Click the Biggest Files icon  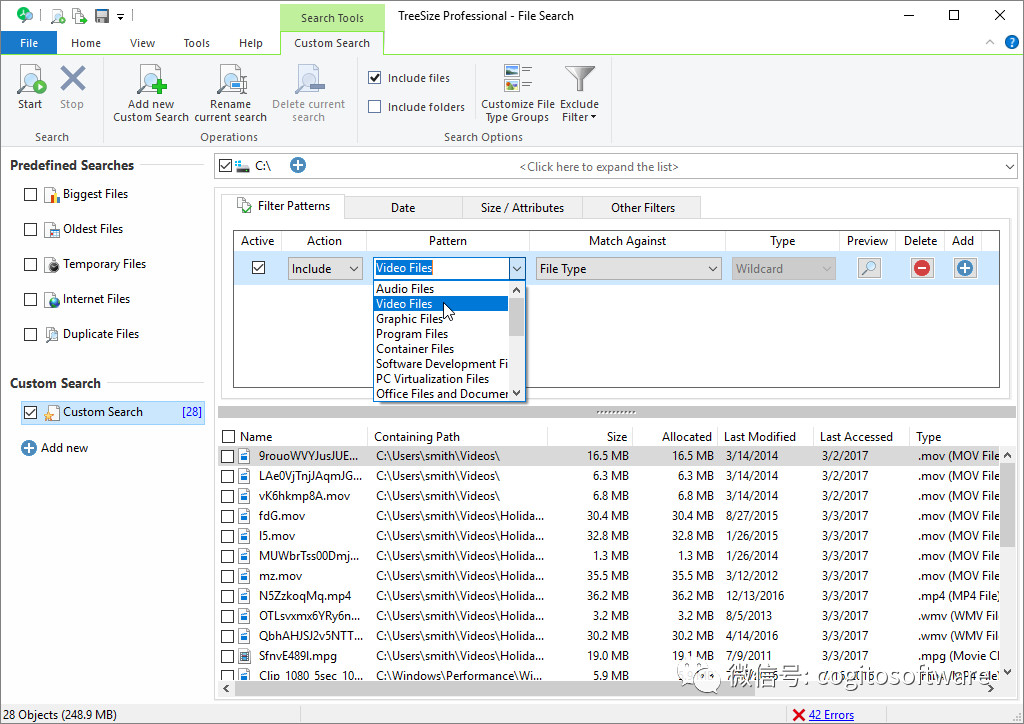[x=52, y=195]
